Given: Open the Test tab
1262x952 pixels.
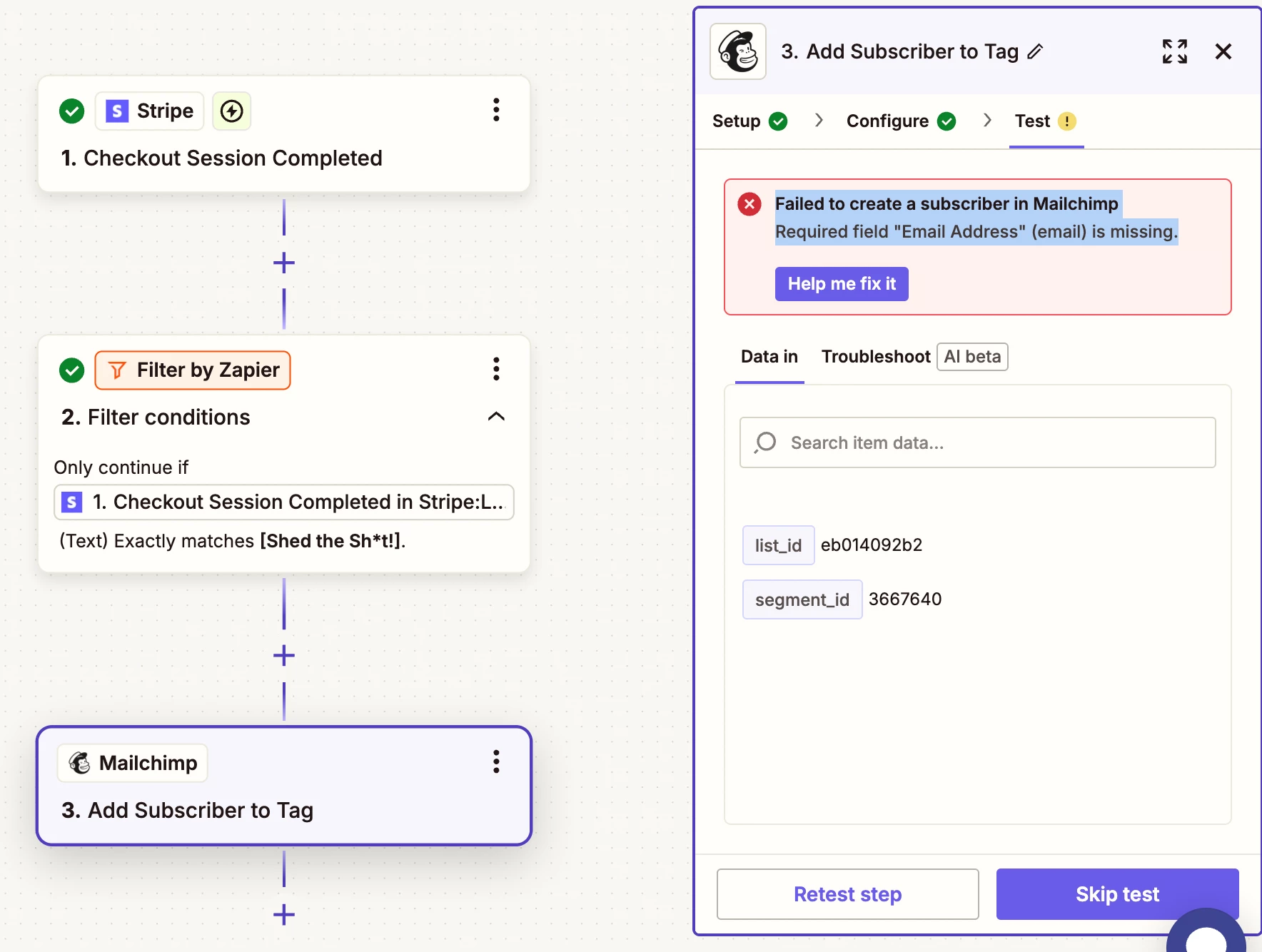Looking at the screenshot, I should pyautogui.click(x=1046, y=121).
